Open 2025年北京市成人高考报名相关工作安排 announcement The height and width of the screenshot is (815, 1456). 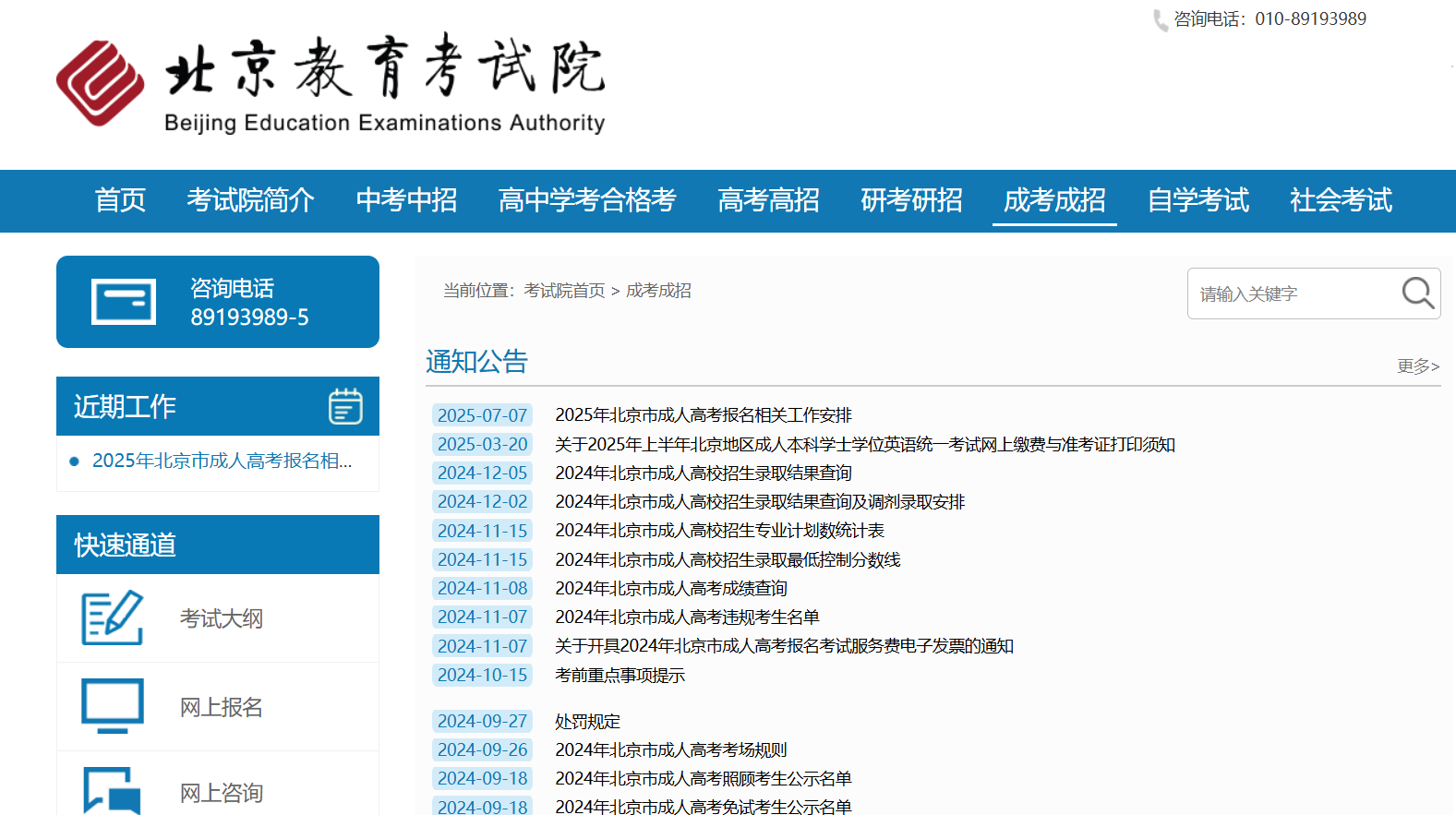pos(703,415)
